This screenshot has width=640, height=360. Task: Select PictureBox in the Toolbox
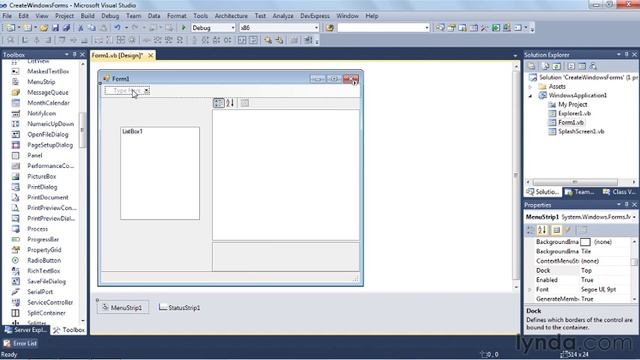tap(42, 176)
